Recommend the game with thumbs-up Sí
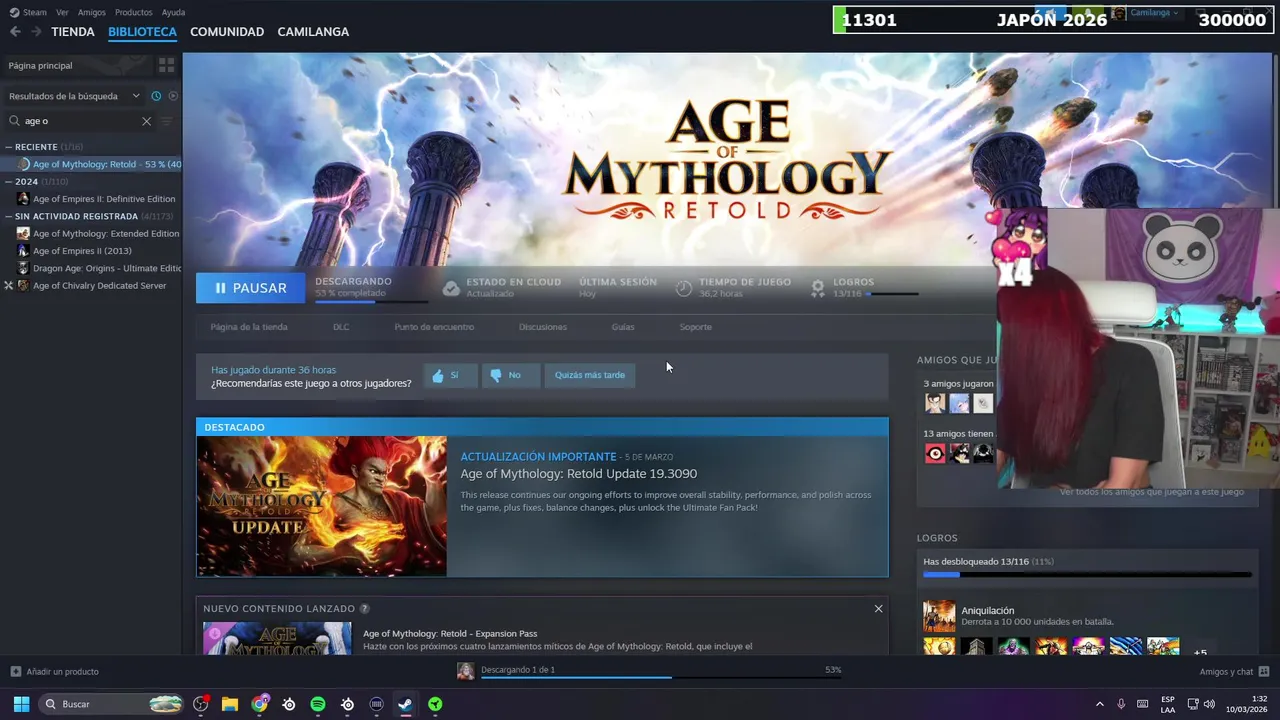This screenshot has width=1280, height=720. coord(450,375)
